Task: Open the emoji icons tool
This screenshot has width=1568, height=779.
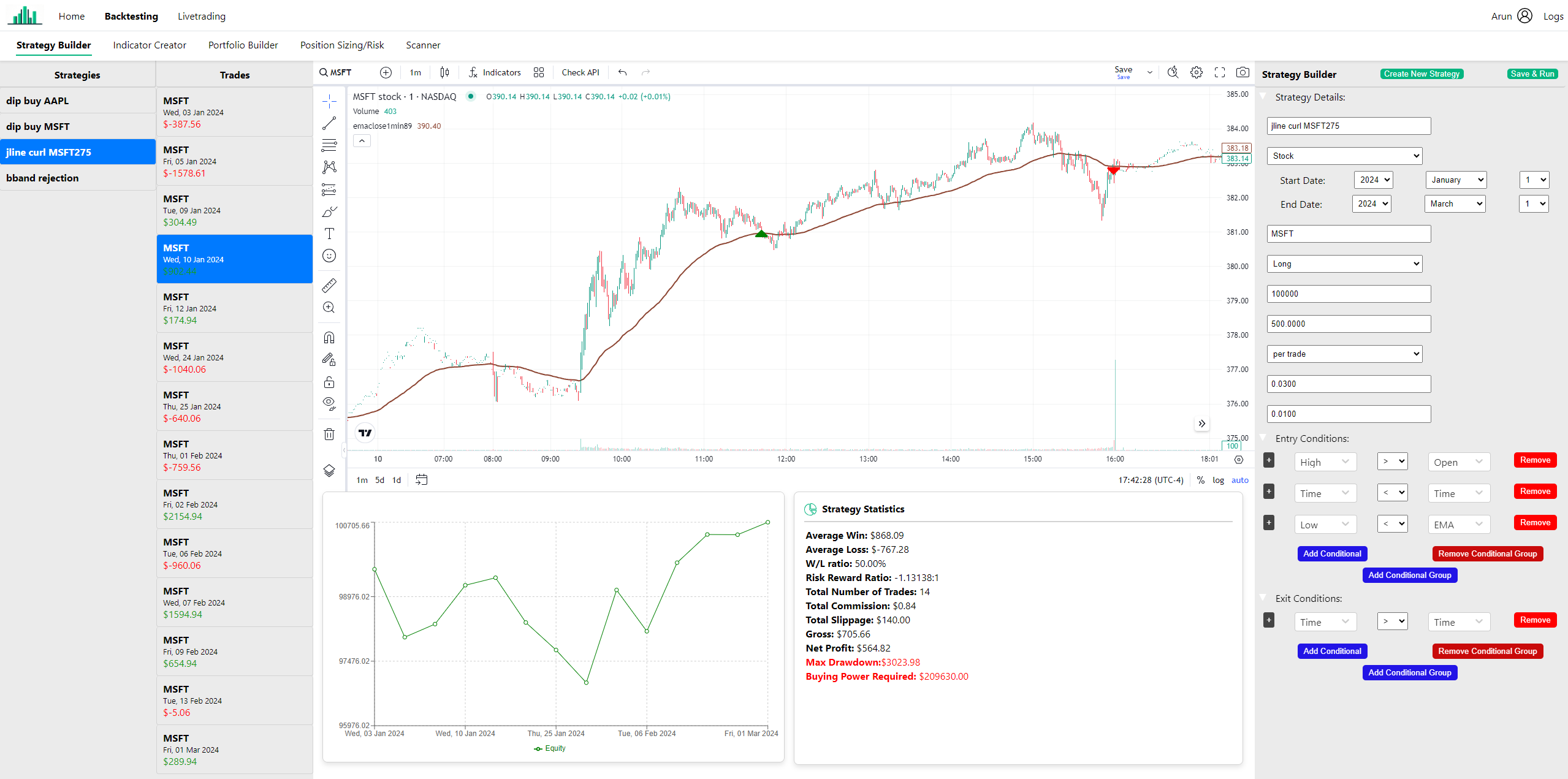Action: [x=329, y=256]
